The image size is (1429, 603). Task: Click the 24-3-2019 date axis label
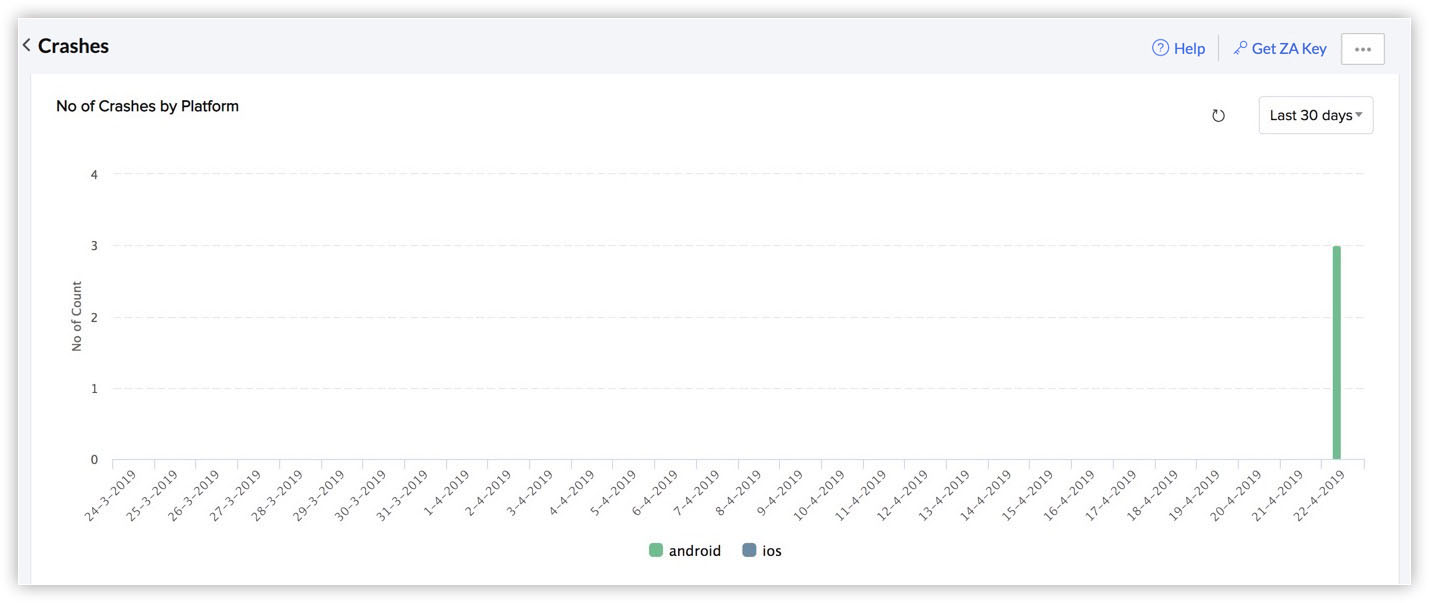(x=110, y=496)
